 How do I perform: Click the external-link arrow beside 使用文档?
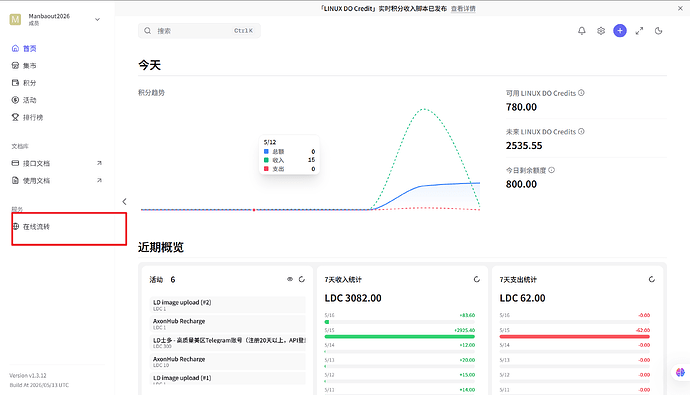click(99, 180)
